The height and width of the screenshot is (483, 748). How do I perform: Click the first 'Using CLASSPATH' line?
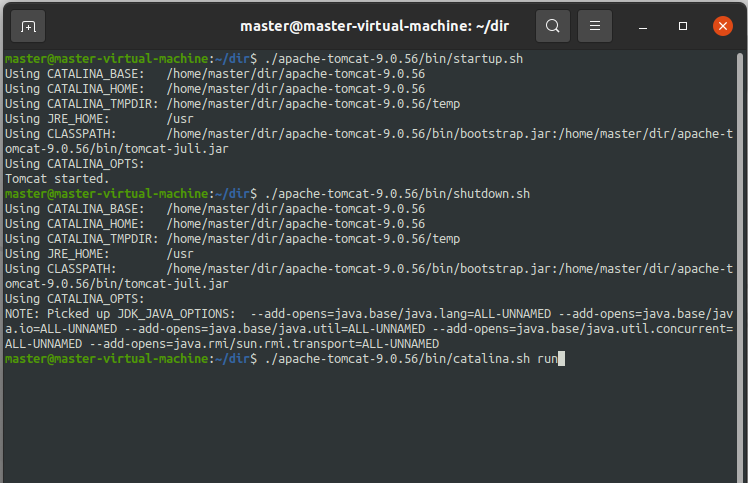point(369,134)
